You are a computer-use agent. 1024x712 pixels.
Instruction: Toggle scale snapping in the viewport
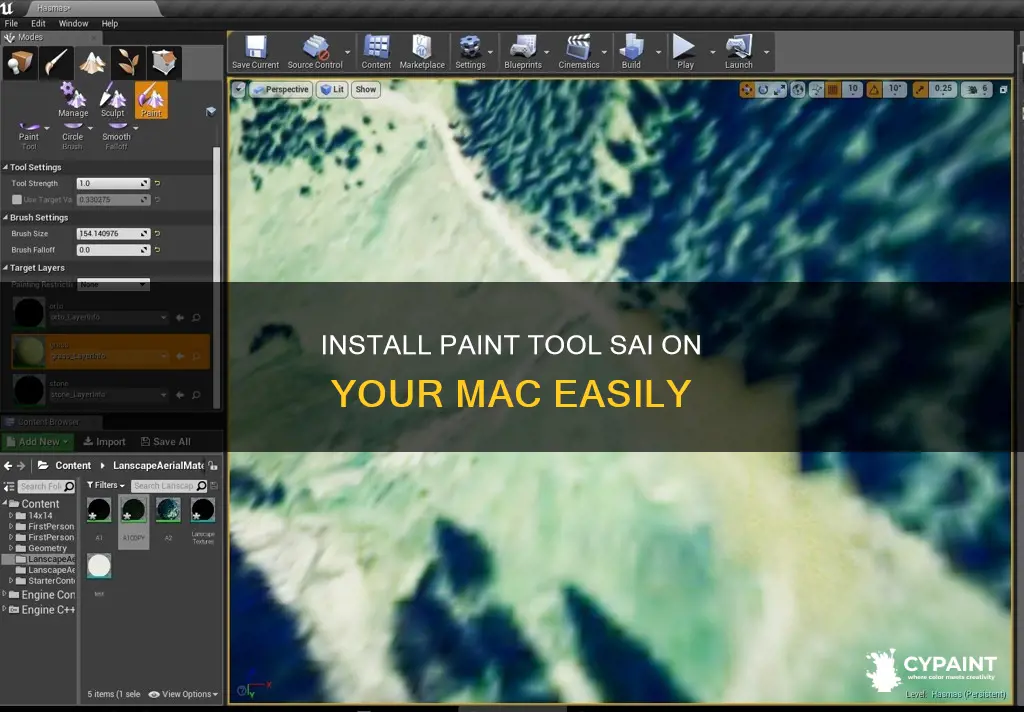point(920,90)
